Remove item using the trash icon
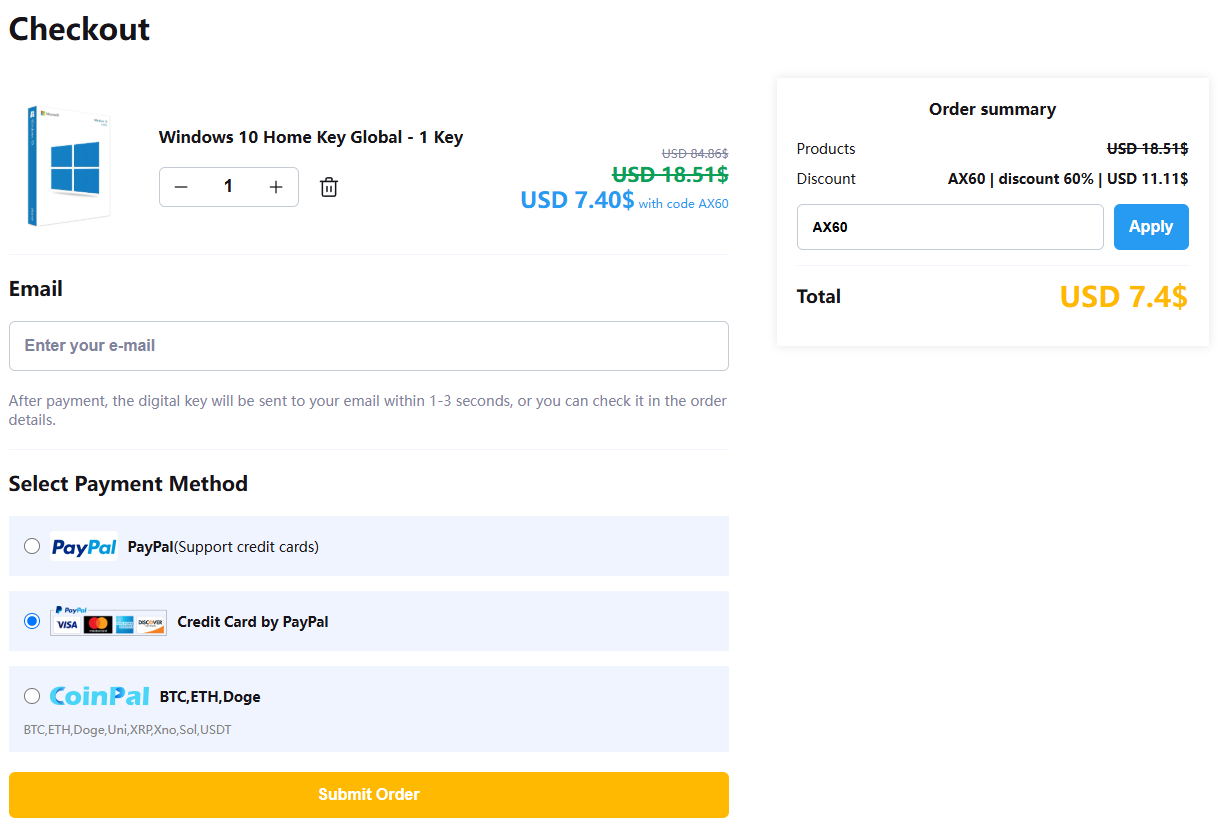Image resolution: width=1218 pixels, height=829 pixels. pos(329,187)
